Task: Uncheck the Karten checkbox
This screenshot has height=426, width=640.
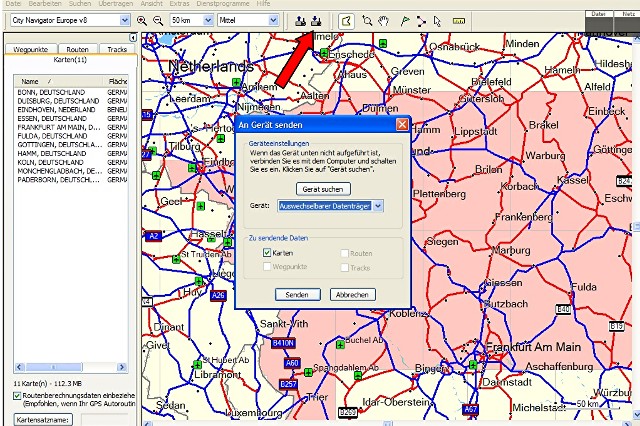Action: [x=267, y=253]
